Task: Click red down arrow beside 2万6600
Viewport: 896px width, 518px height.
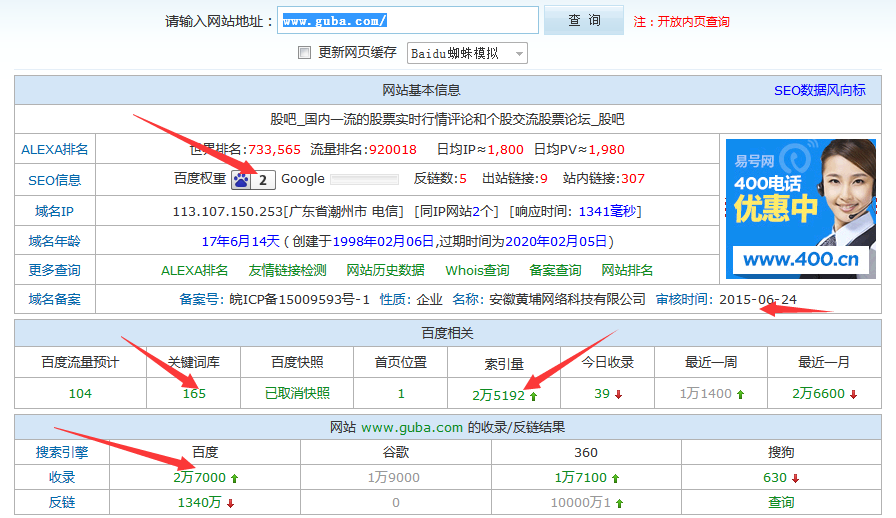Action: click(854, 395)
